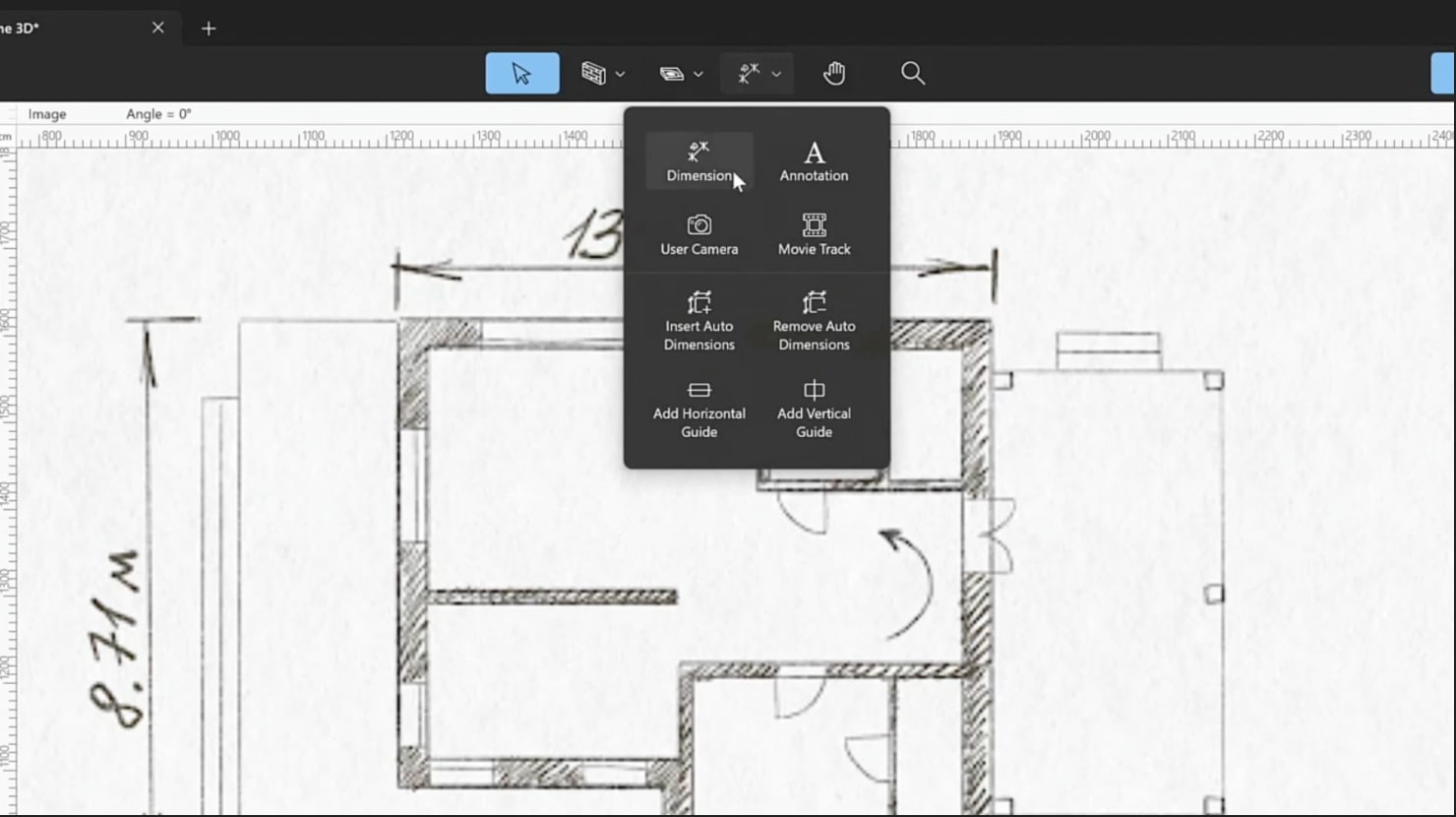Click the dimension tools toolbar icon
This screenshot has height=817, width=1456.
coord(749,74)
